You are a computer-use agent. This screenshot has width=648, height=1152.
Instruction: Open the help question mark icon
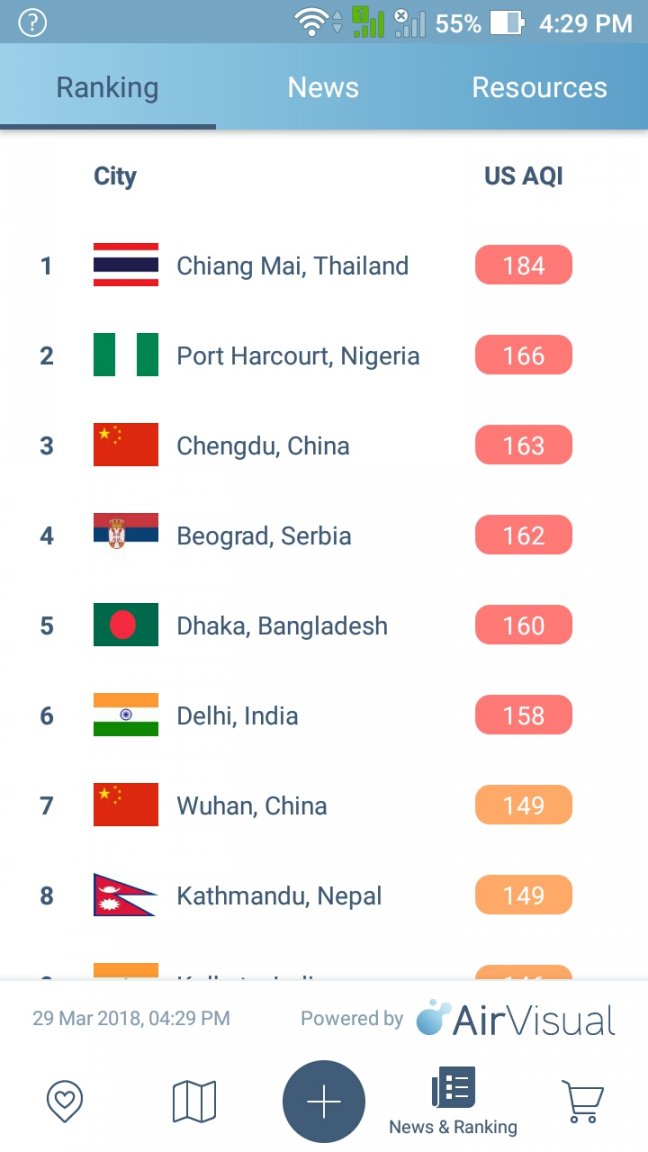(32, 23)
